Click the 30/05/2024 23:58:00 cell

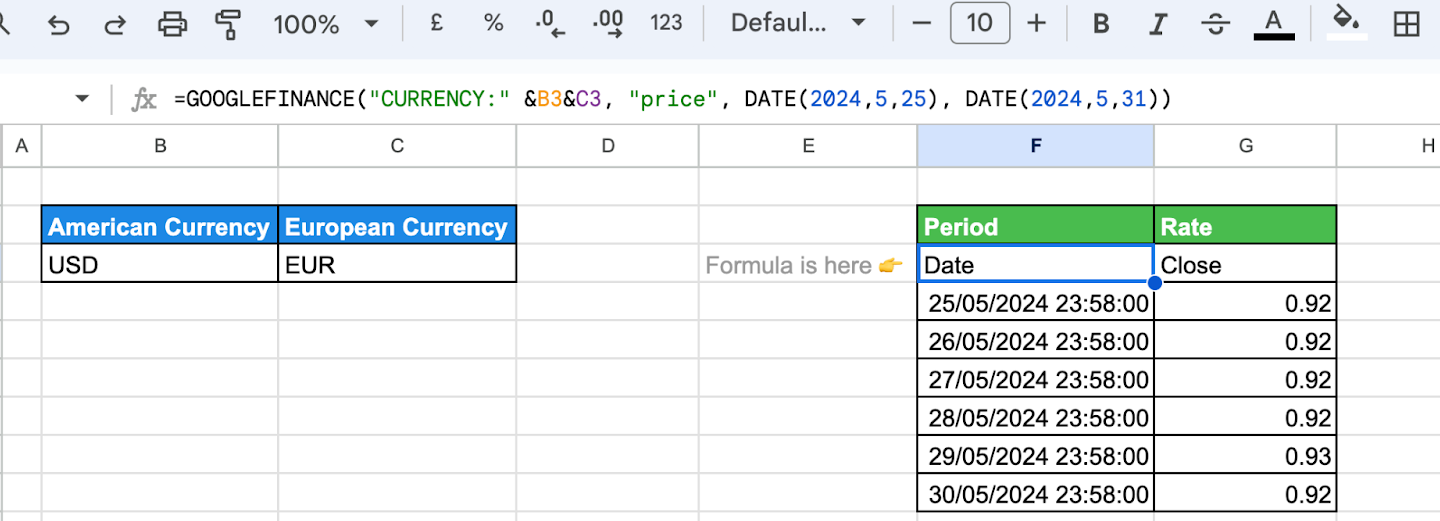click(1036, 492)
